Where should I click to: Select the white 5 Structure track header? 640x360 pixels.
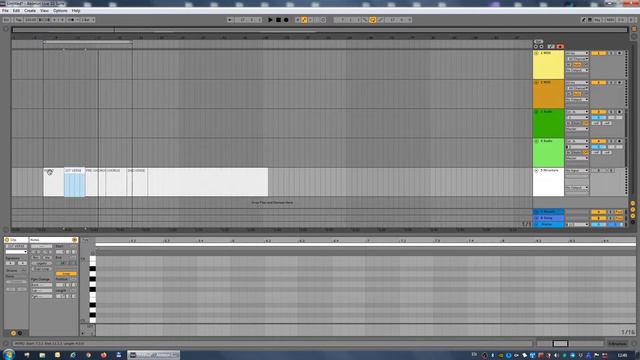point(548,182)
